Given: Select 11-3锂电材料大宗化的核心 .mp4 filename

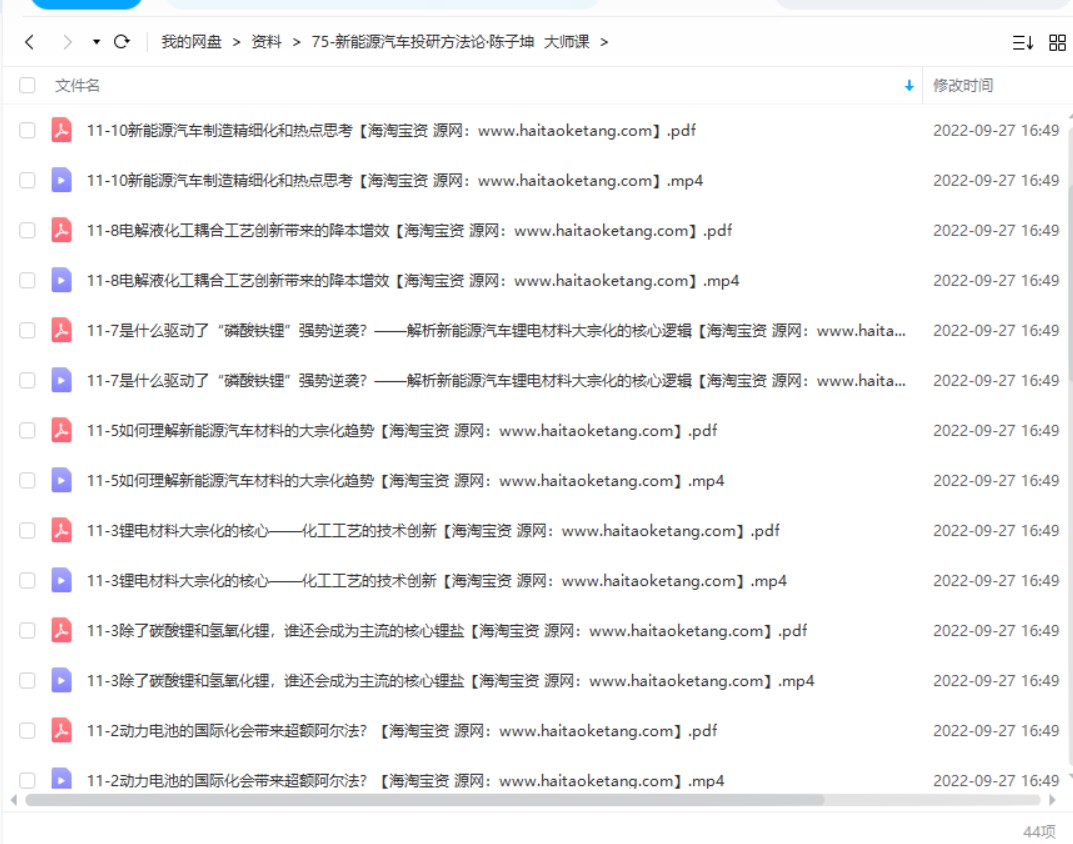Looking at the screenshot, I should 436,580.
